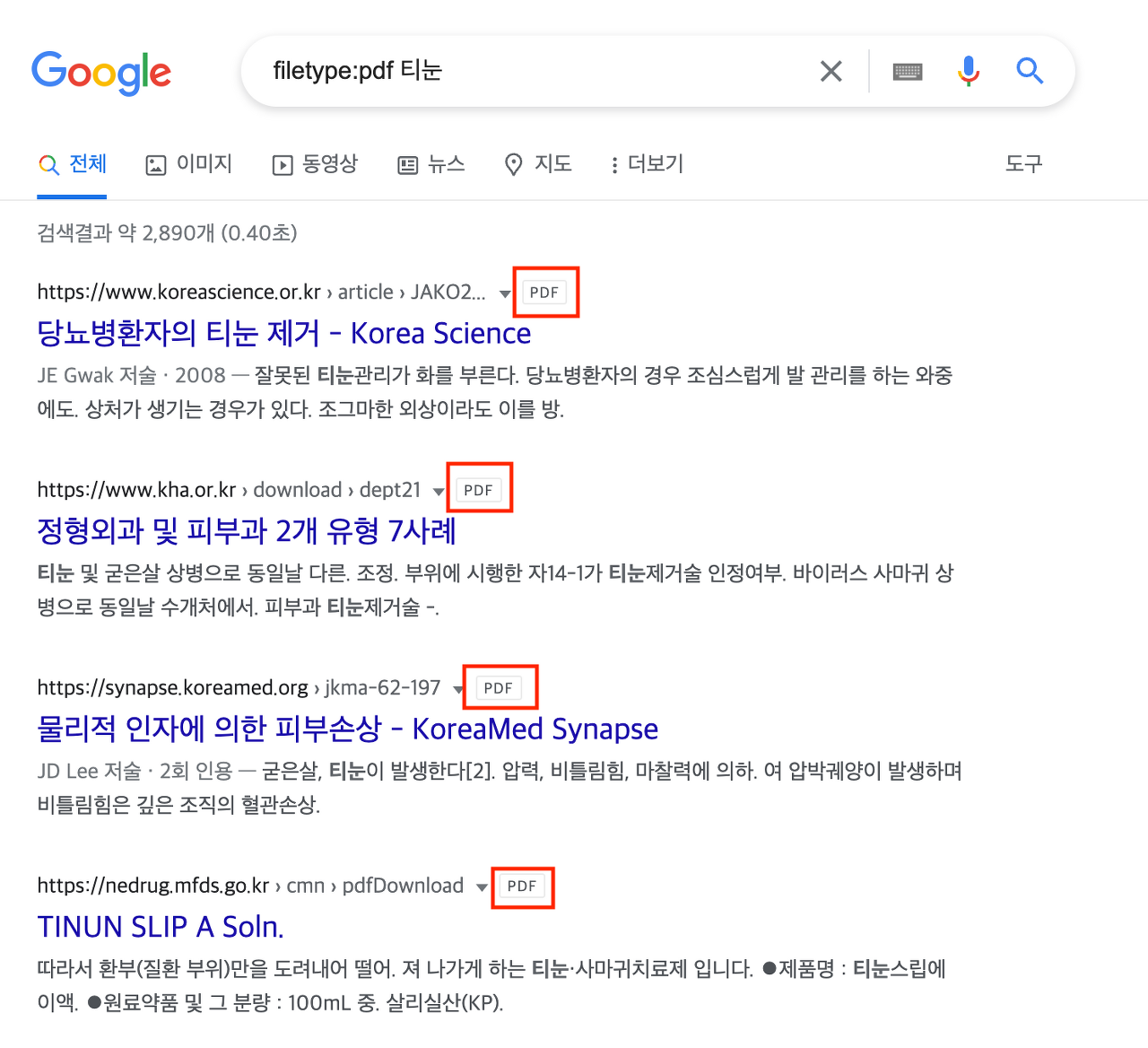Click the Google logo
The image size is (1148, 1048).
click(101, 72)
